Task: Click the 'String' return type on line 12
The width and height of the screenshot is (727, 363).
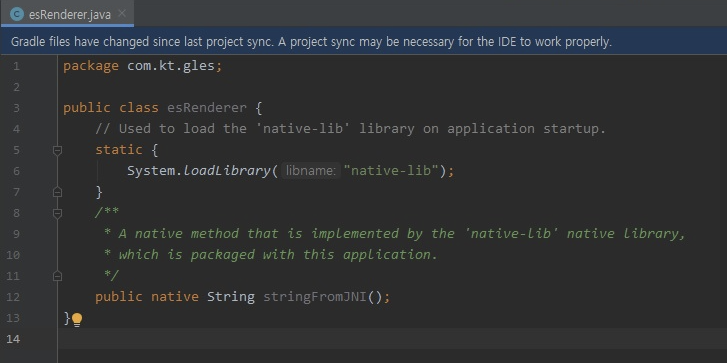Action: point(231,297)
